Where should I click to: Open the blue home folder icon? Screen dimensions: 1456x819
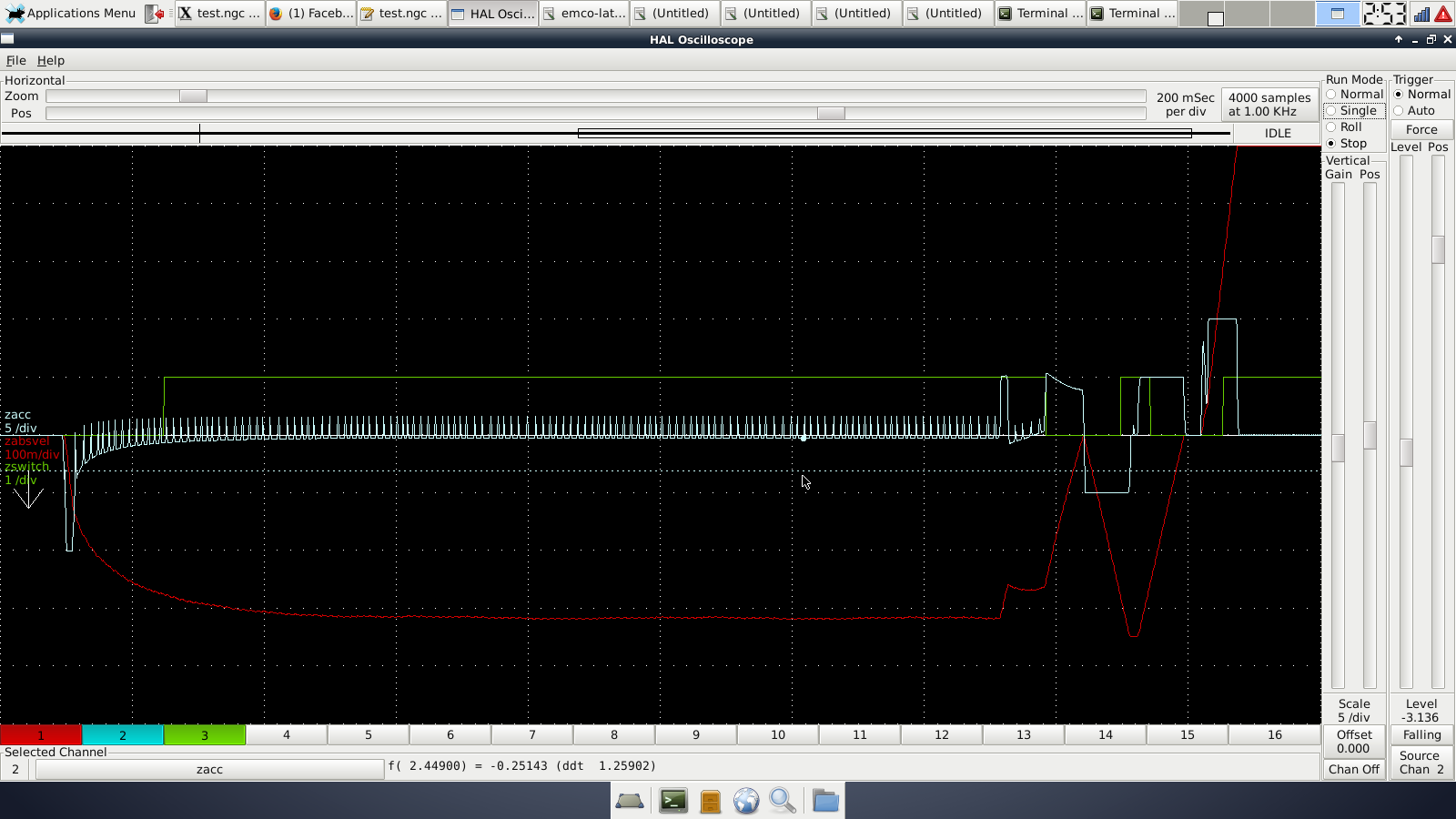(x=825, y=801)
